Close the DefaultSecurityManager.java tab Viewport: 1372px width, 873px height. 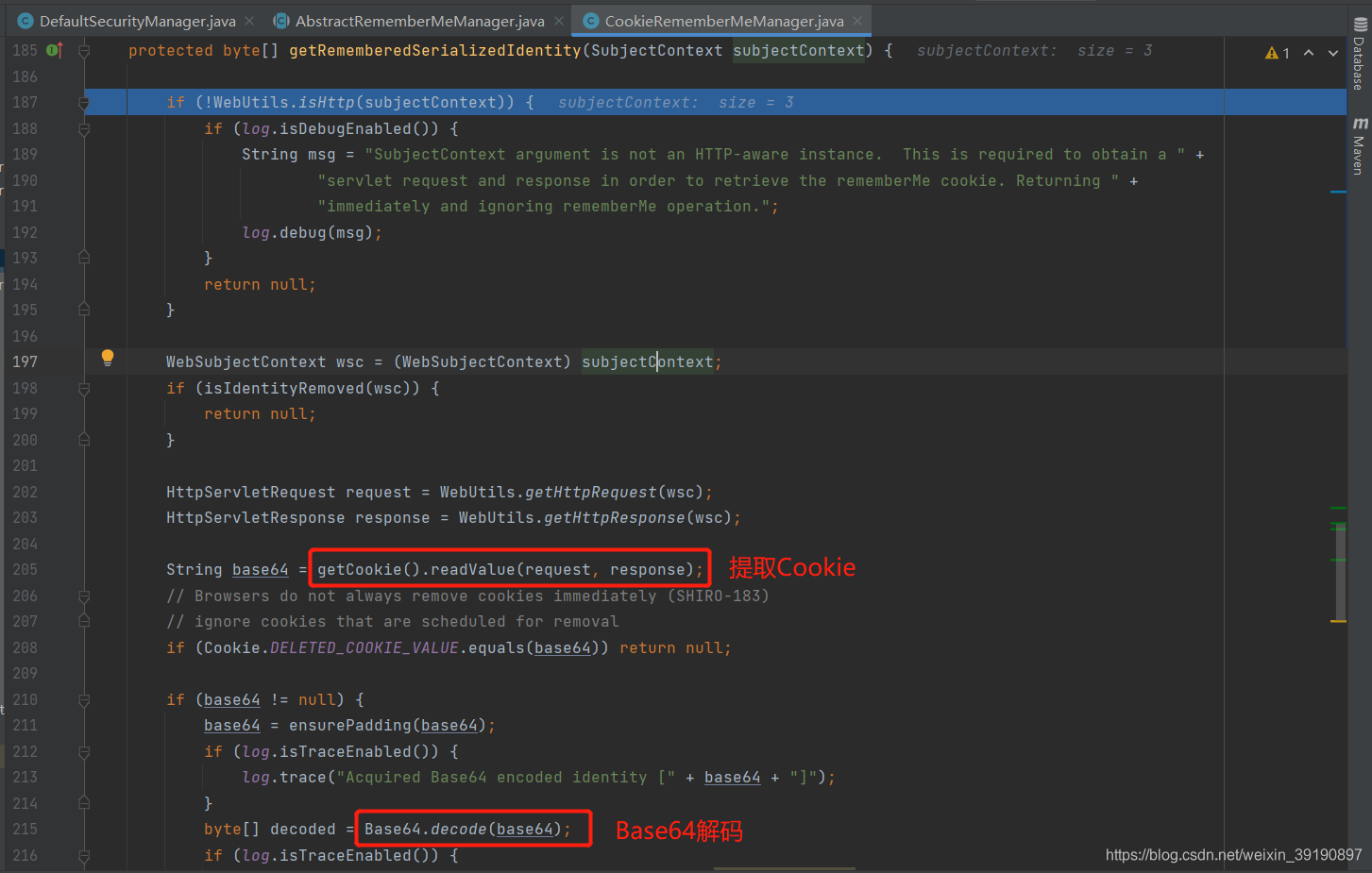click(x=249, y=21)
